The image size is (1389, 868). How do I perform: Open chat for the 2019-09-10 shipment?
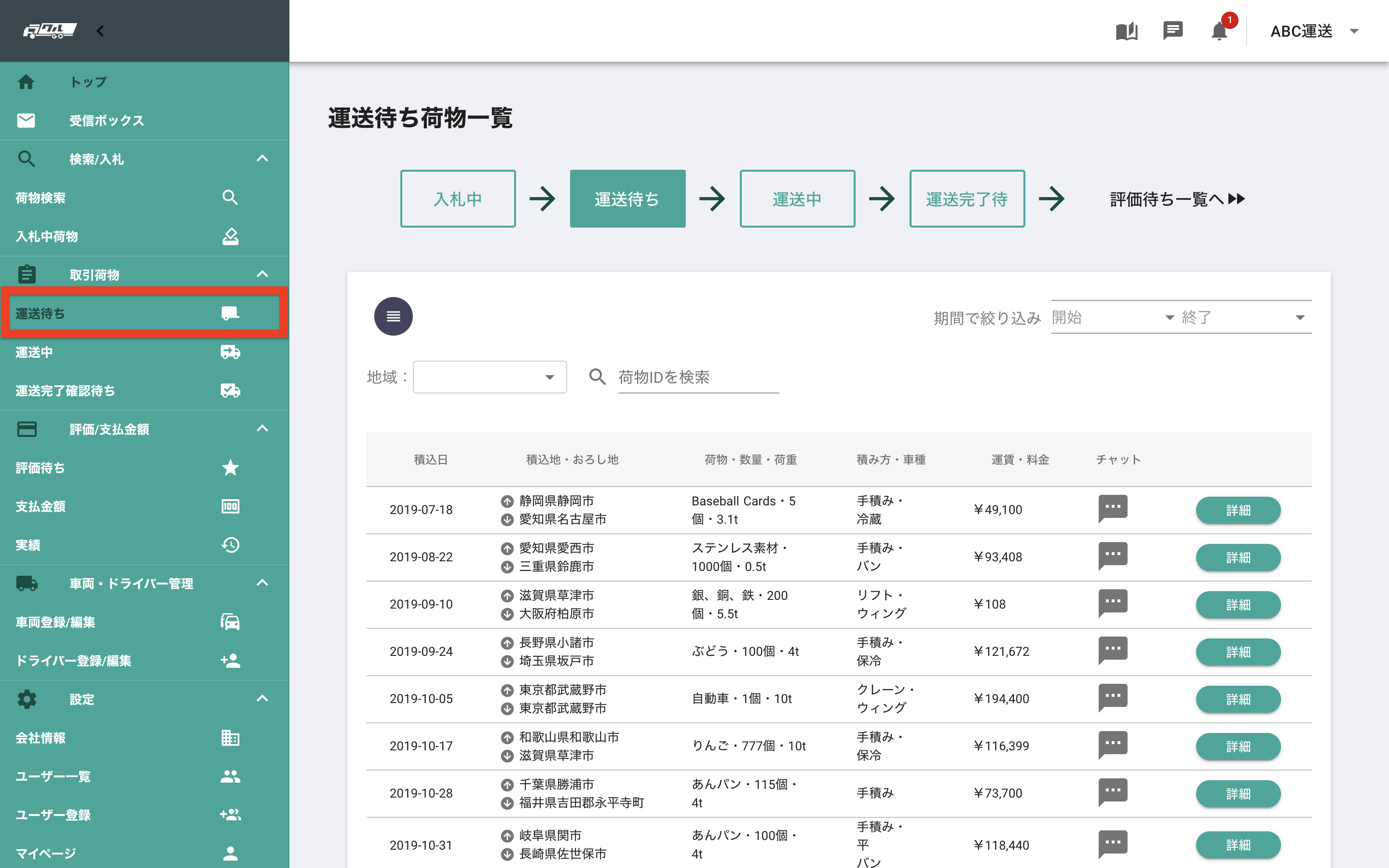[1112, 603]
